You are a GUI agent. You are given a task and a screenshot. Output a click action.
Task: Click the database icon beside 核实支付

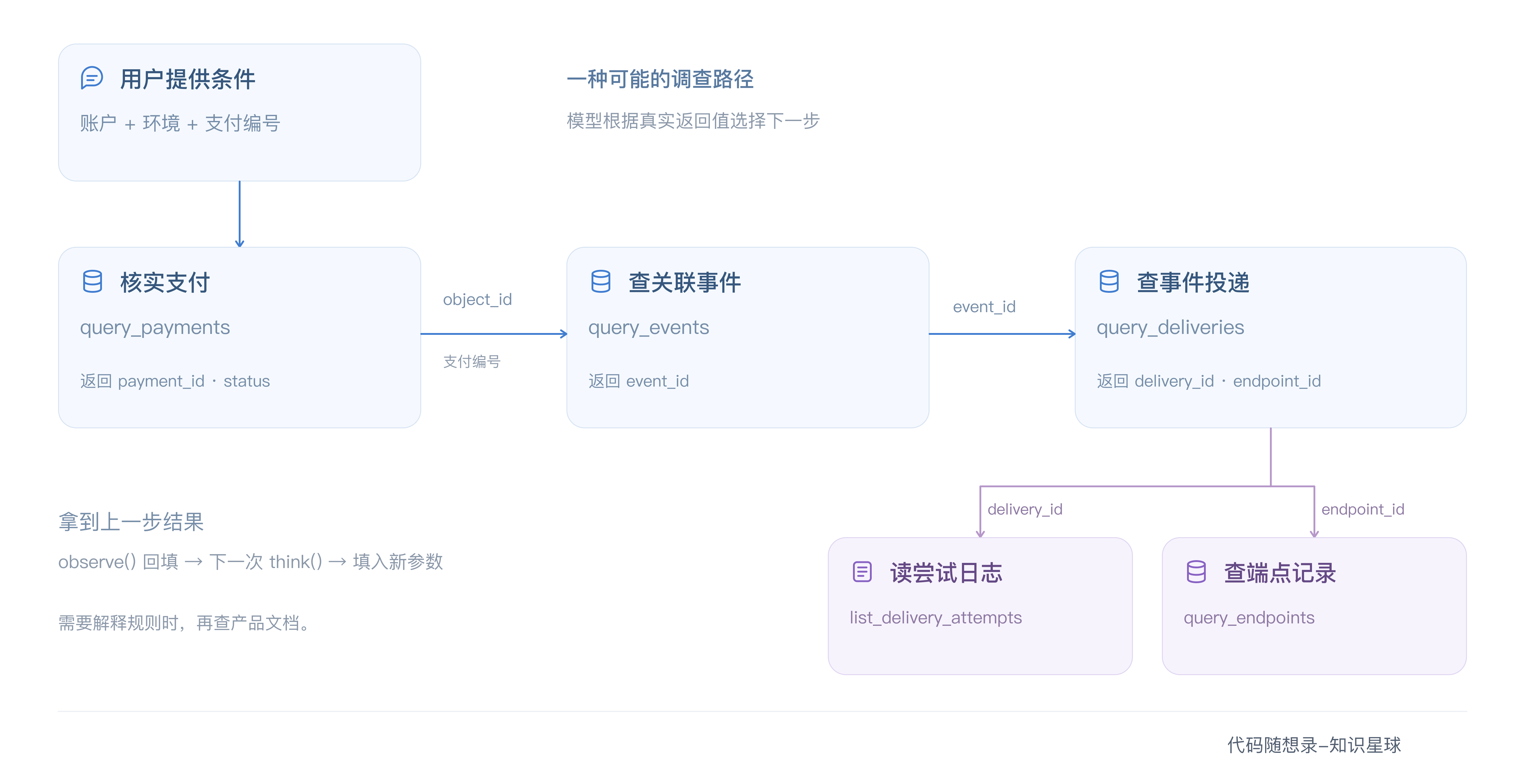pos(92,282)
